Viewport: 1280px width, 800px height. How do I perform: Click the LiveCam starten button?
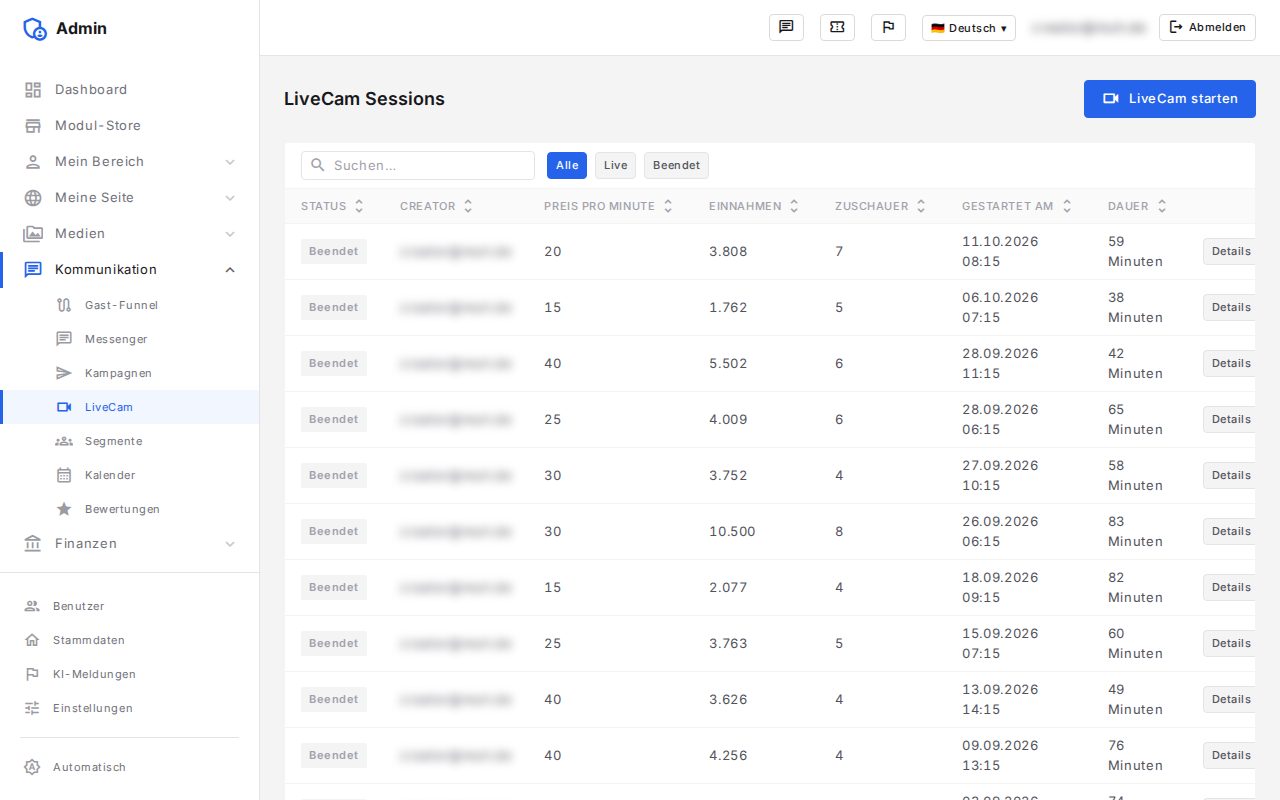click(1170, 99)
